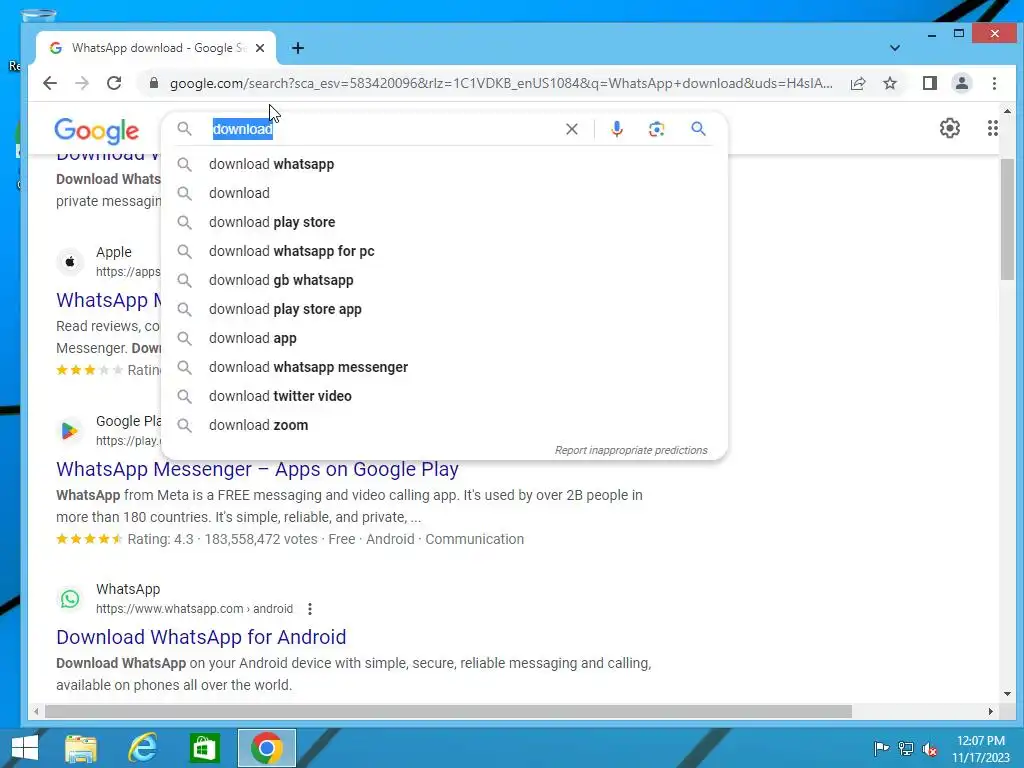
Task: Click the Apple favicon in results
Action: pos(70,262)
